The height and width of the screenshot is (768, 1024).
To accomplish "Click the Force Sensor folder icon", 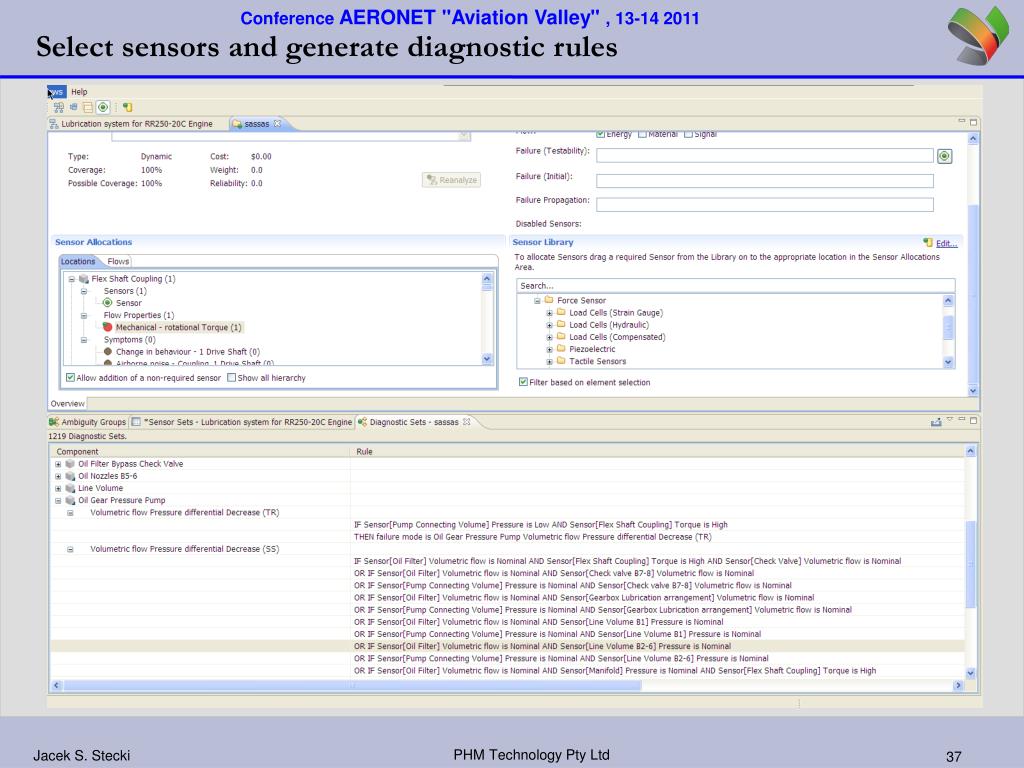I will click(x=549, y=300).
